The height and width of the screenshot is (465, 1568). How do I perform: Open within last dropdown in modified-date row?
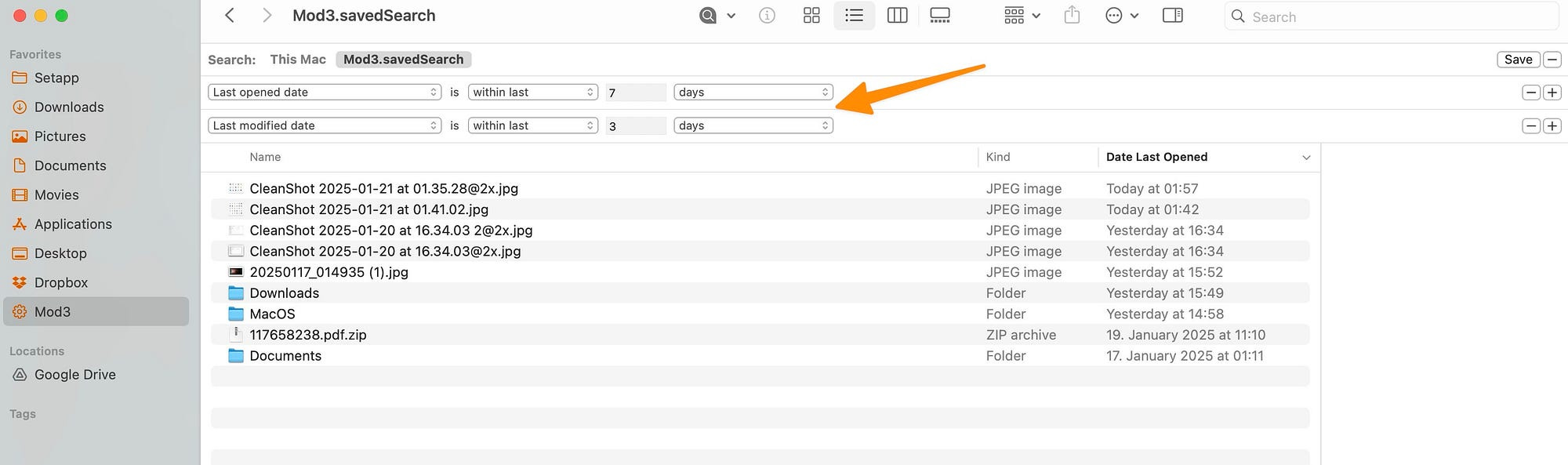click(x=533, y=125)
